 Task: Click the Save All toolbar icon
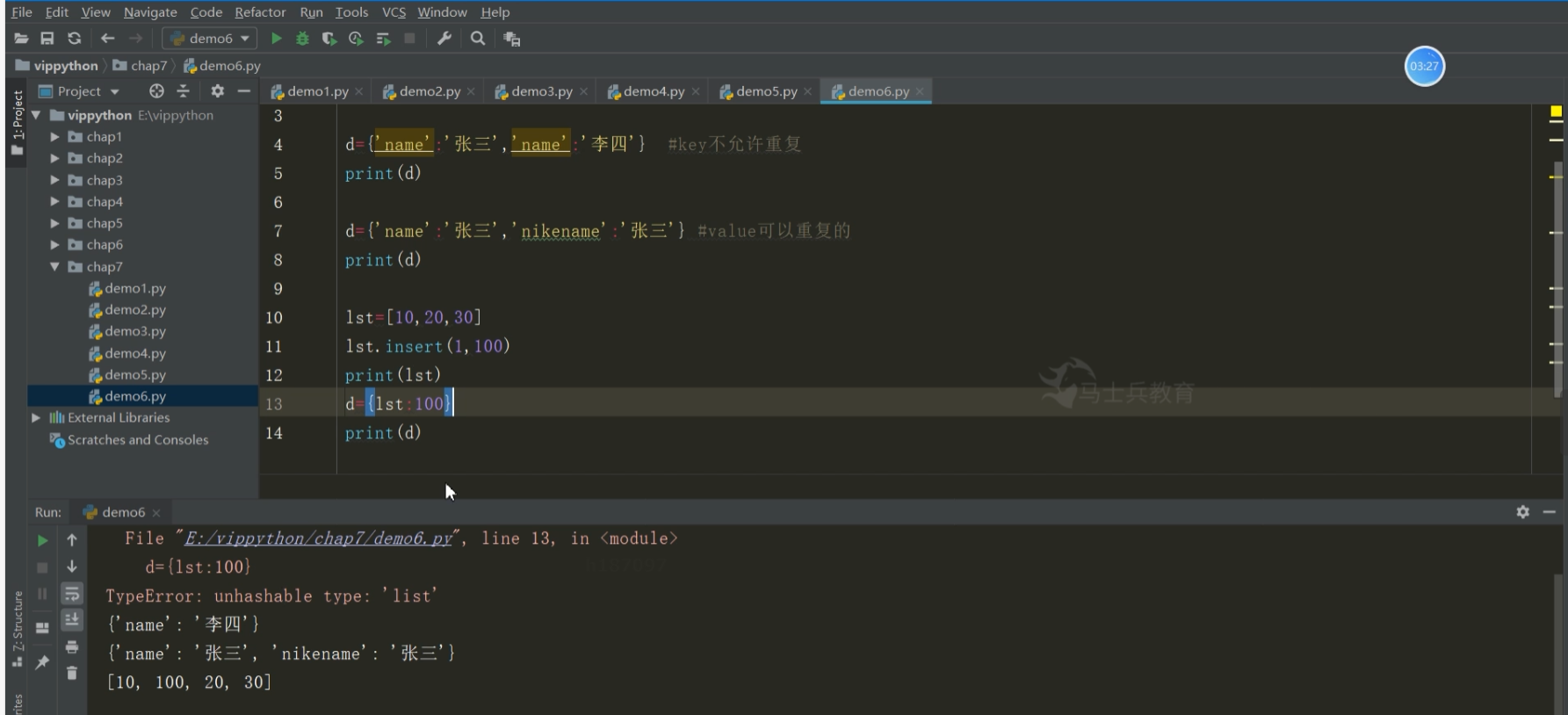[47, 39]
